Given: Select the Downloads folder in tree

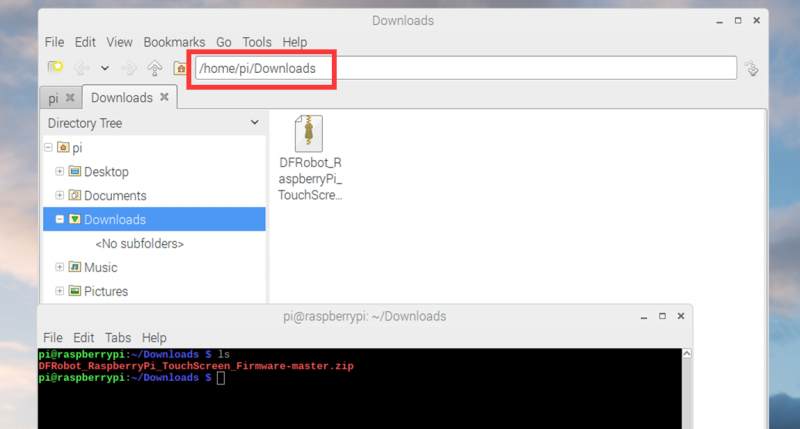Looking at the screenshot, I should [115, 220].
